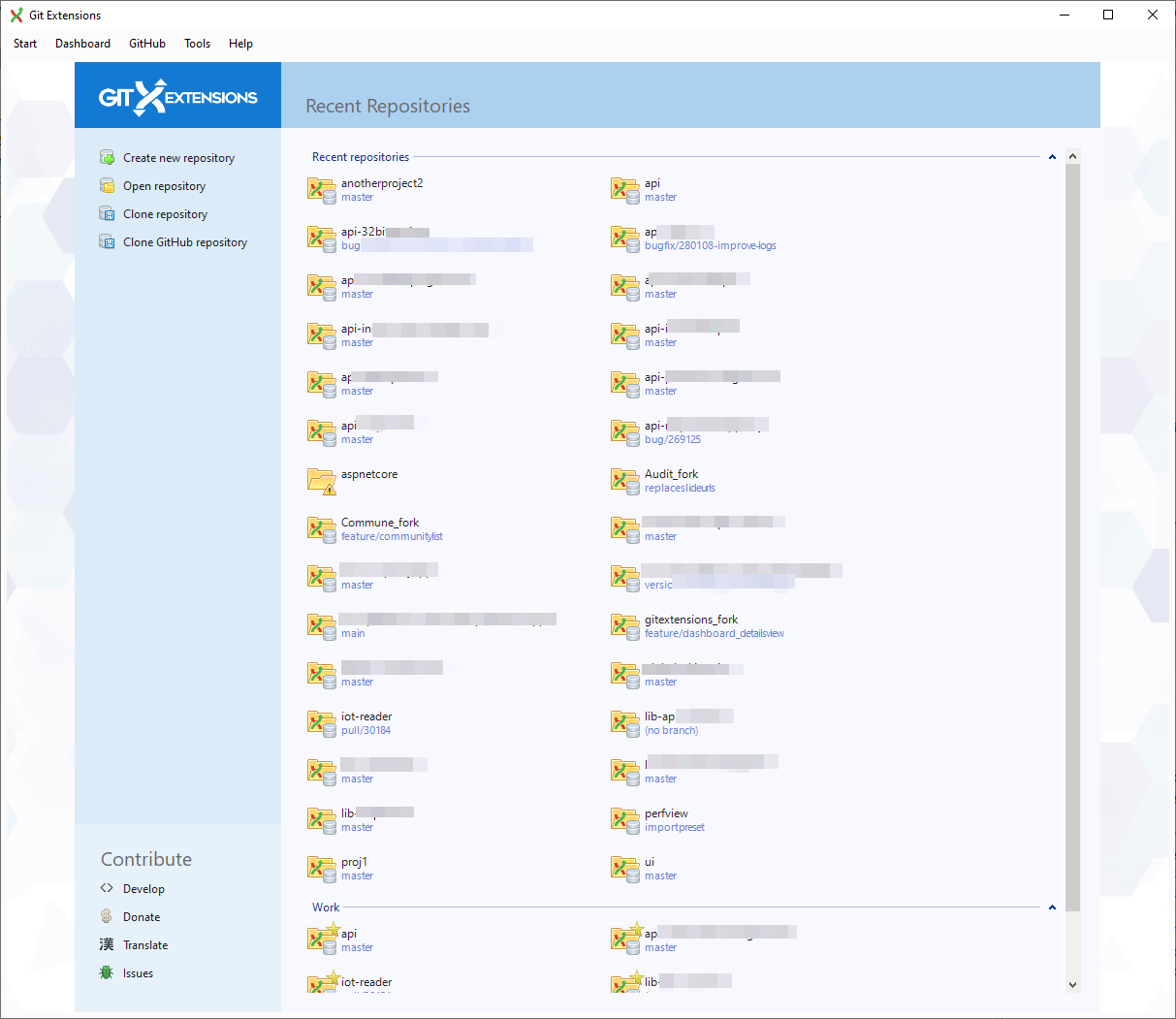Click the bug/269125 branch label
The height and width of the screenshot is (1019, 1176).
point(673,439)
